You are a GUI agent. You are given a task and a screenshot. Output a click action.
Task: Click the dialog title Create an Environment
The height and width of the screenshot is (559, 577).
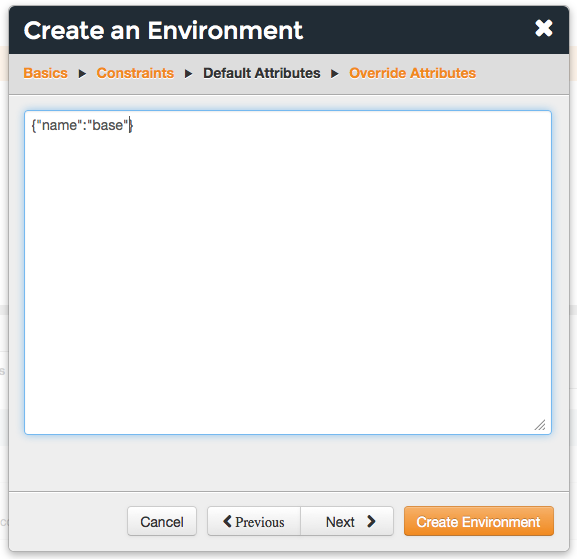[x=163, y=30]
